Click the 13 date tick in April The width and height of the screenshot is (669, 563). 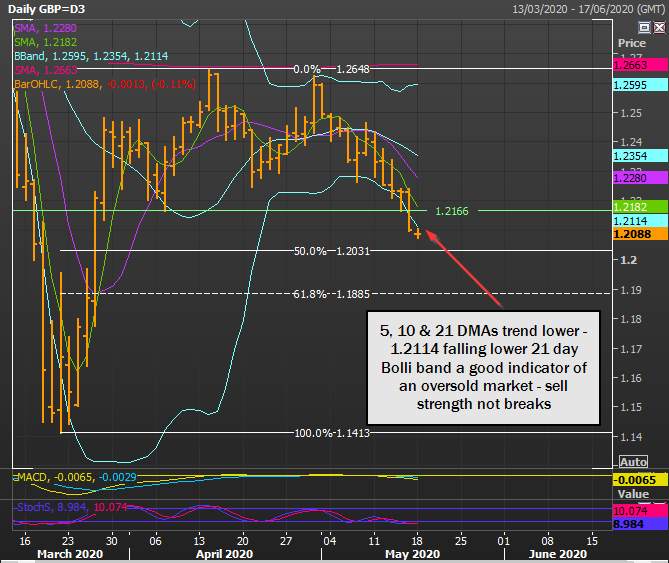click(199, 541)
